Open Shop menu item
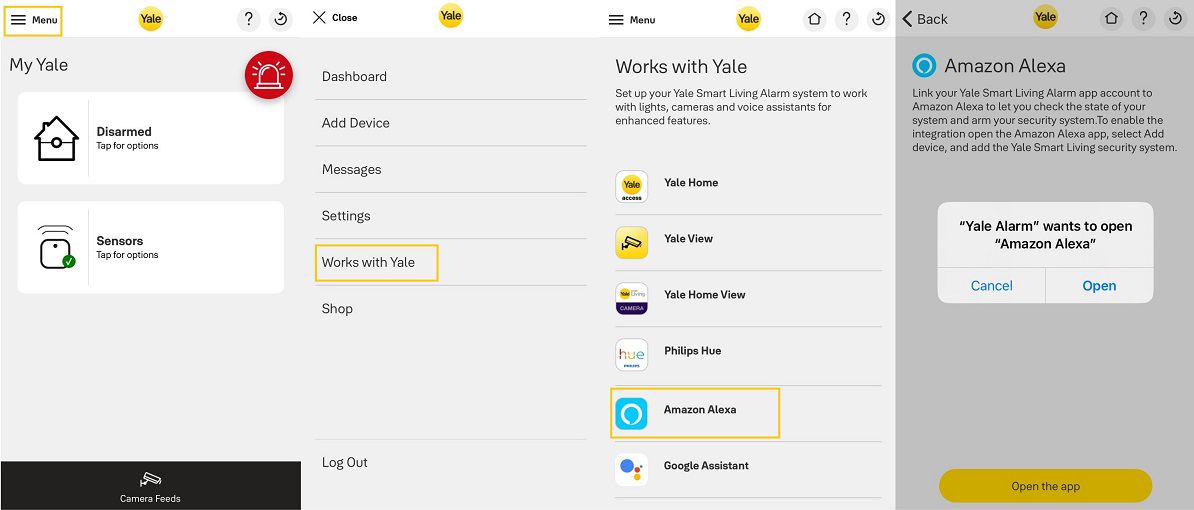1194x510 pixels. click(x=337, y=308)
